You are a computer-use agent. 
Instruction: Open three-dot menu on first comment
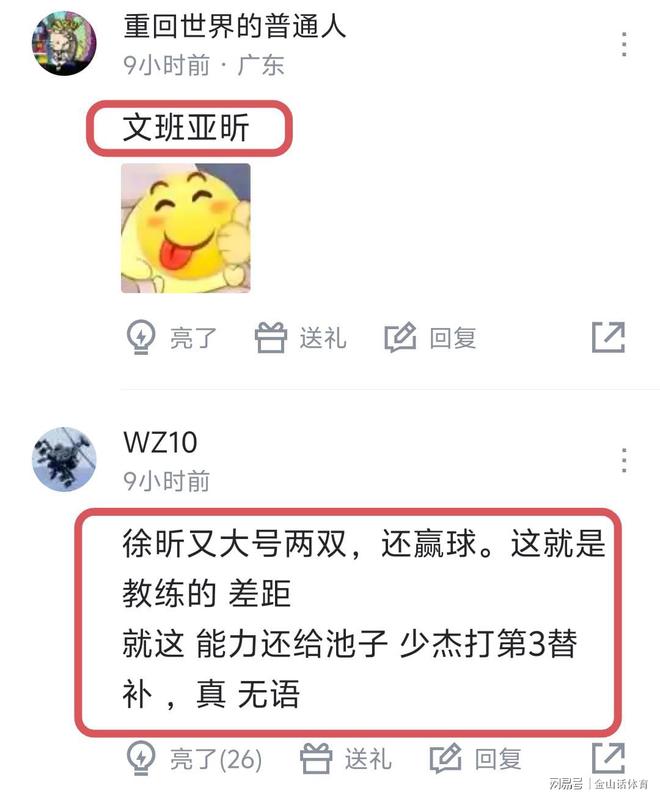[624, 44]
